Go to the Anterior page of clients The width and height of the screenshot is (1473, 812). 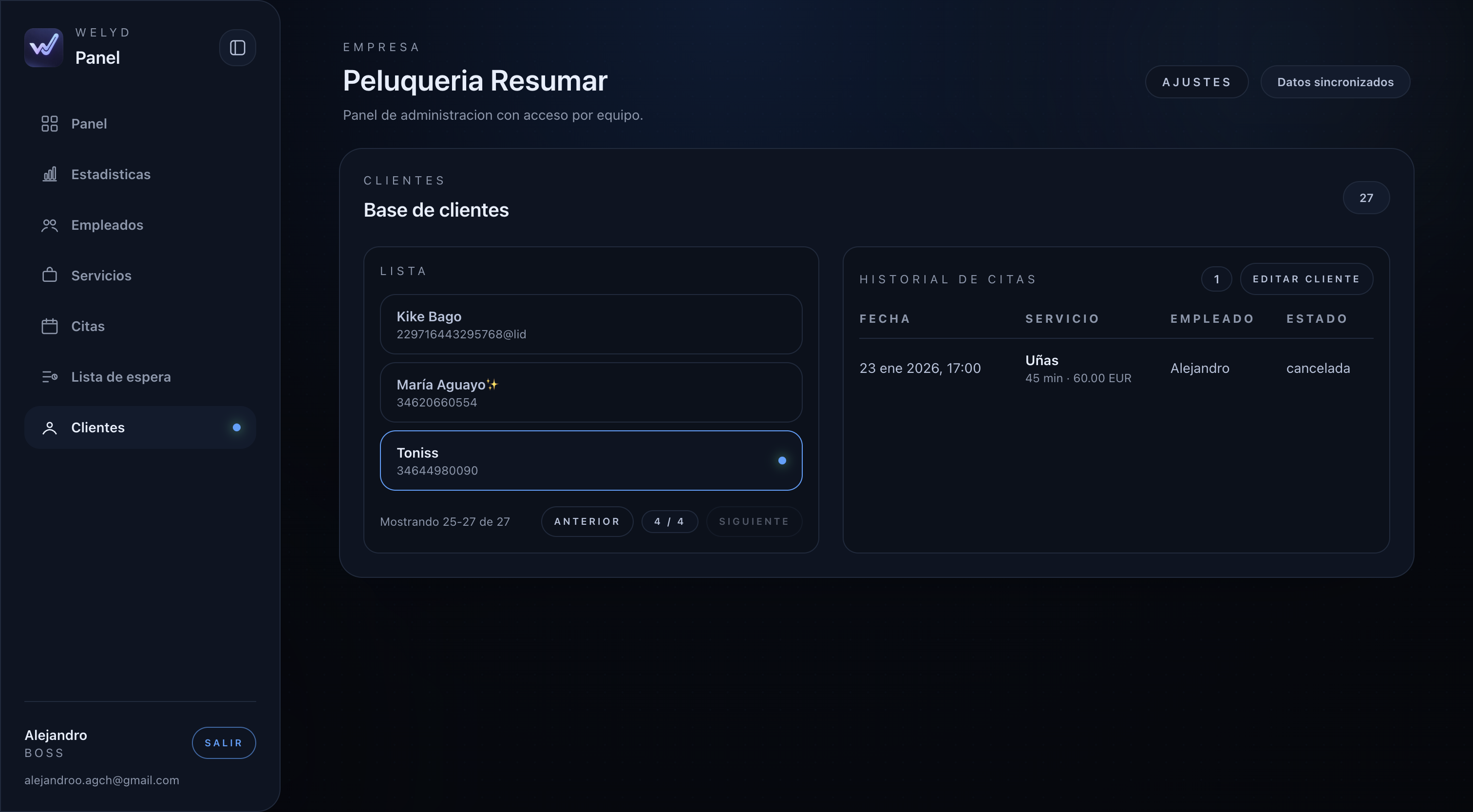(x=586, y=521)
